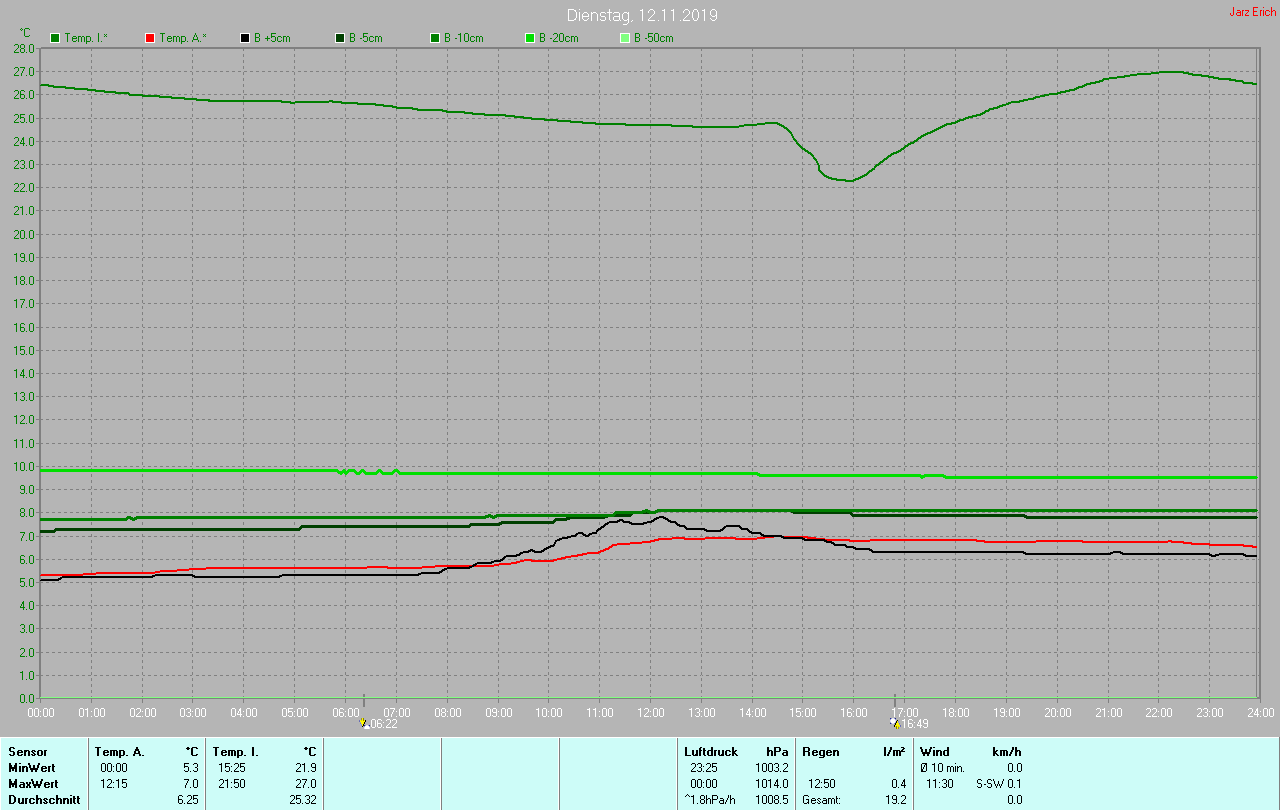The height and width of the screenshot is (810, 1280).
Task: Click the pressure average value '1008.5'
Action: (772, 799)
